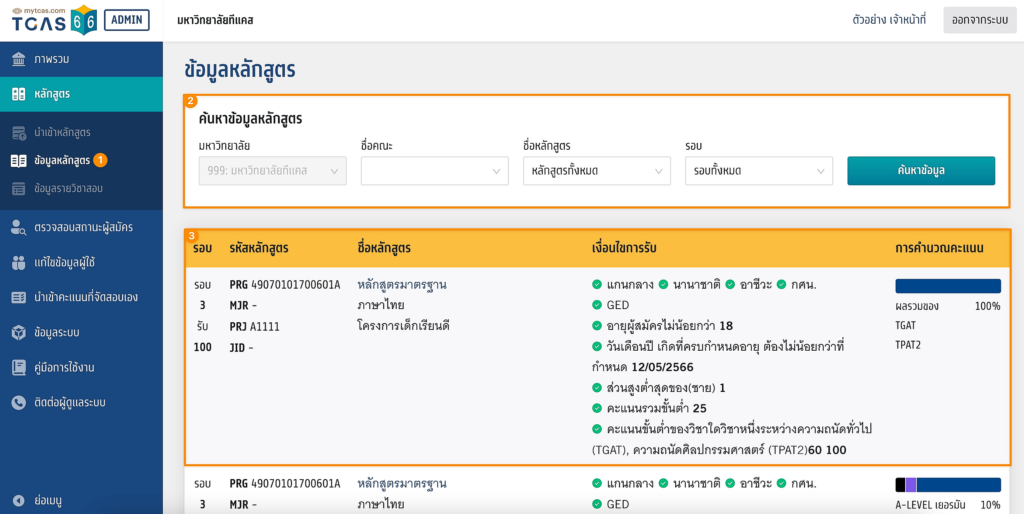Image resolution: width=1024 pixels, height=514 pixels.
Task: Click the ติดต่อผู้ดูแลระบบ phone icon
Action: coord(19,402)
